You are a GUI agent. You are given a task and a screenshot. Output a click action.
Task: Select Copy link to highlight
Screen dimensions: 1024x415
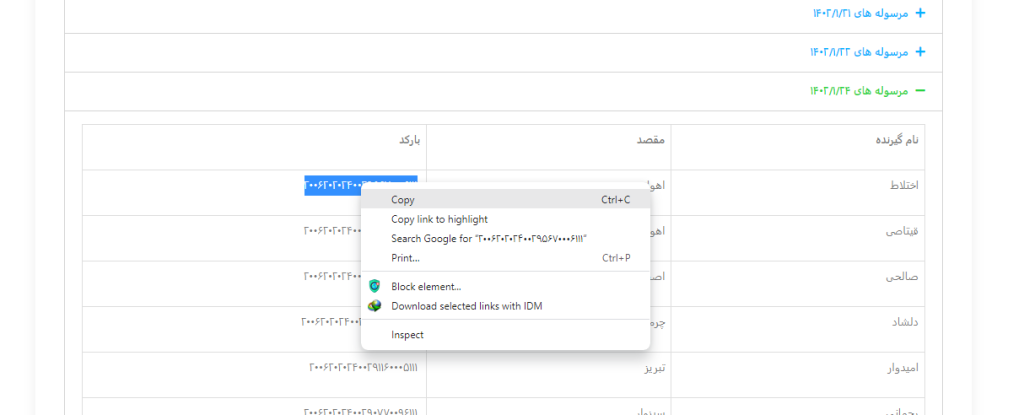pyautogui.click(x=439, y=219)
